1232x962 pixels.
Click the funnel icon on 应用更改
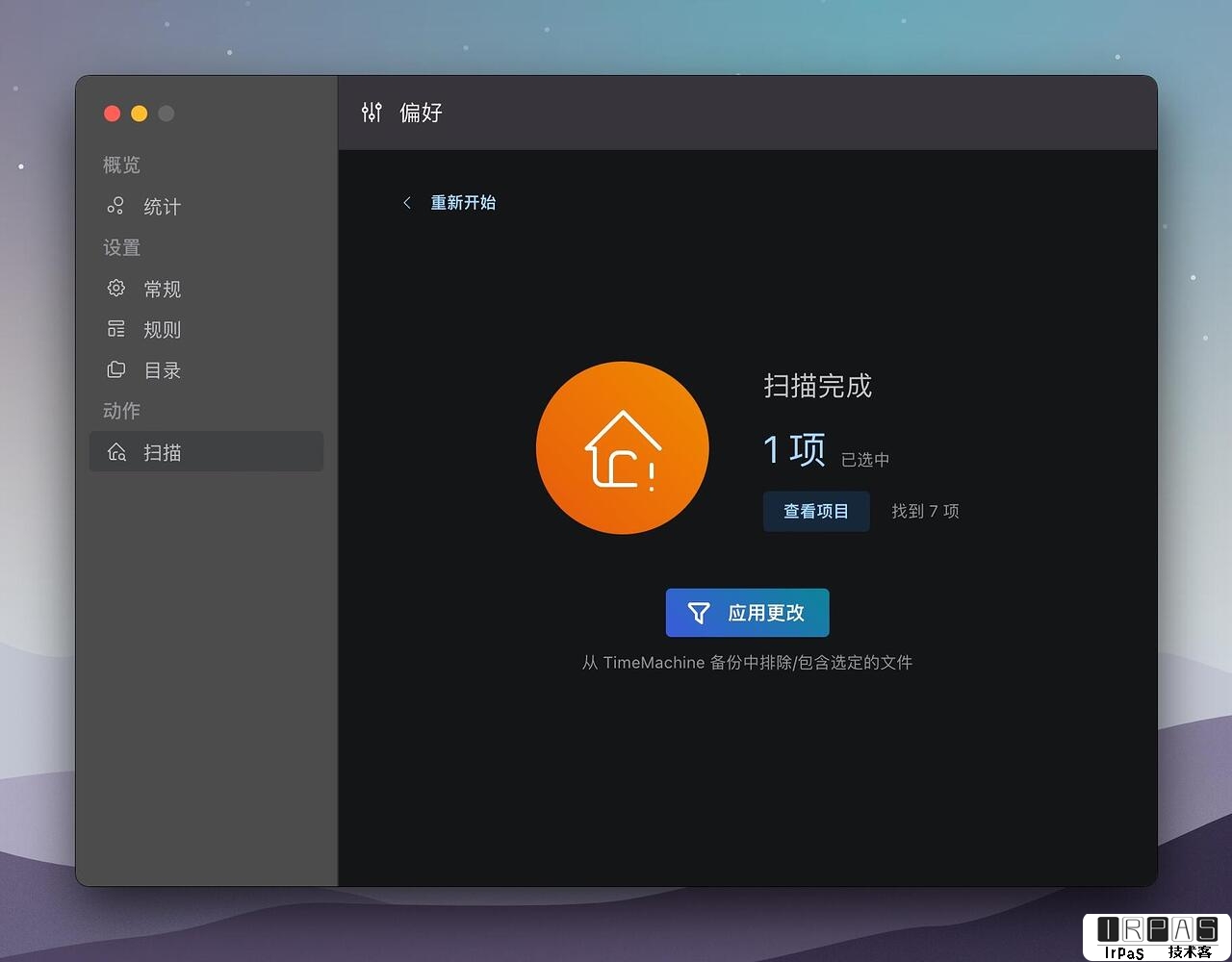click(x=699, y=613)
